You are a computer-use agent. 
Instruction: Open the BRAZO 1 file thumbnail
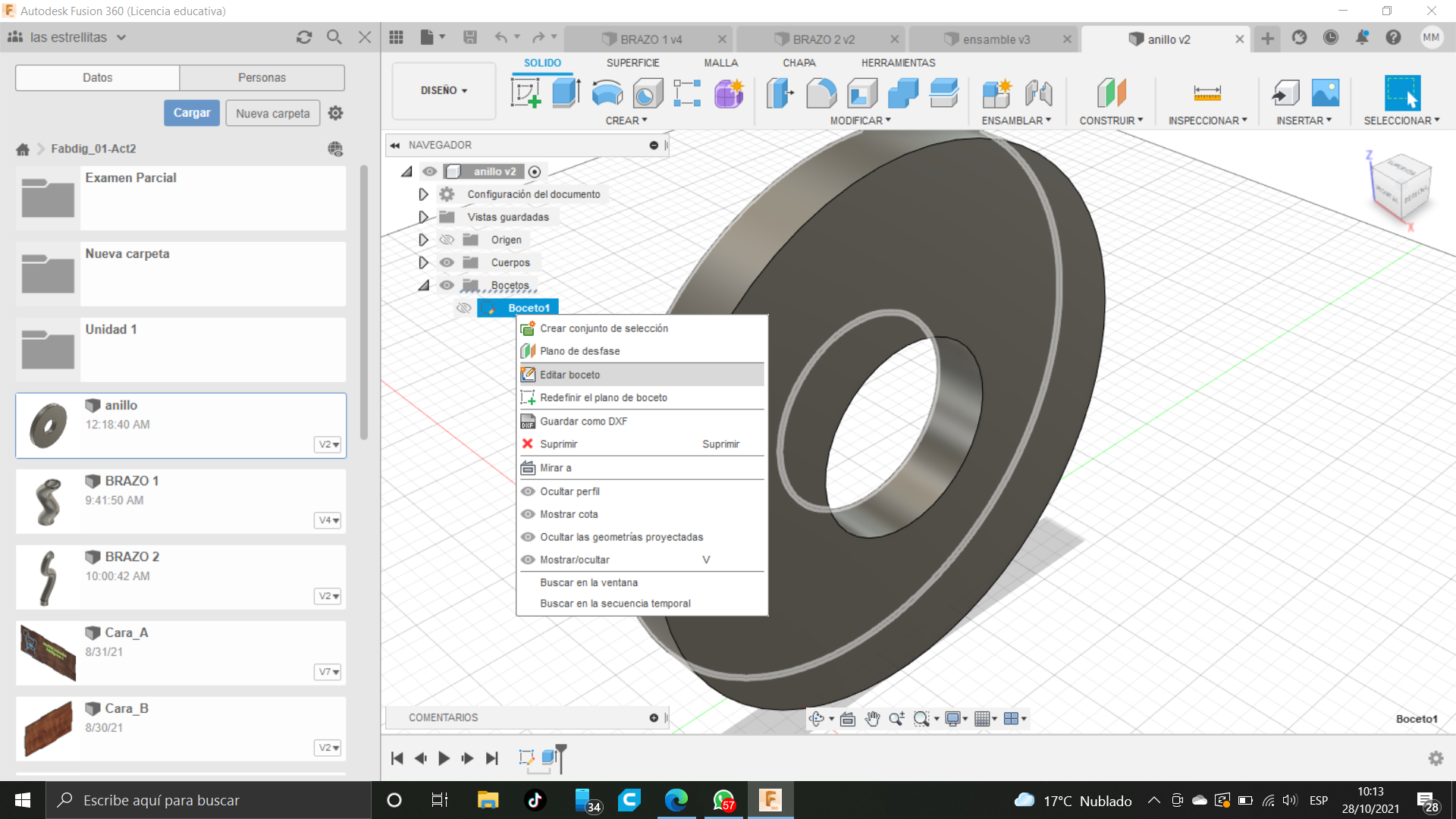click(x=49, y=501)
